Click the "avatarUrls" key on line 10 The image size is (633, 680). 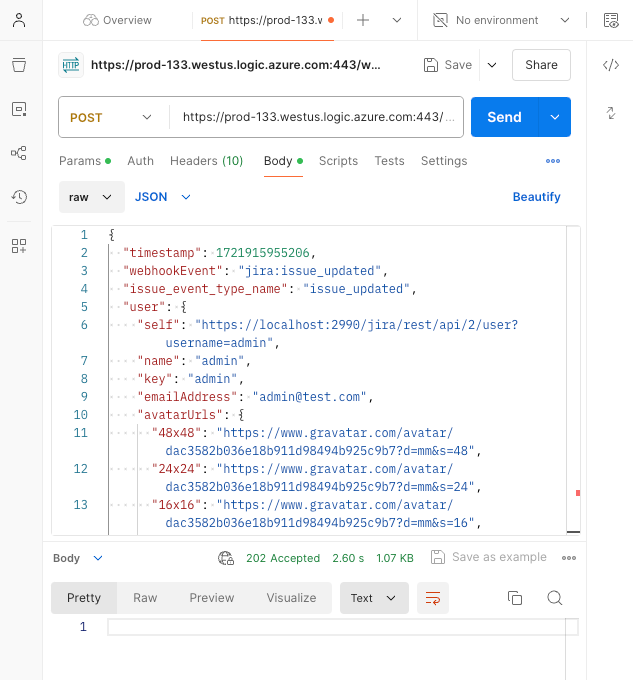point(180,415)
